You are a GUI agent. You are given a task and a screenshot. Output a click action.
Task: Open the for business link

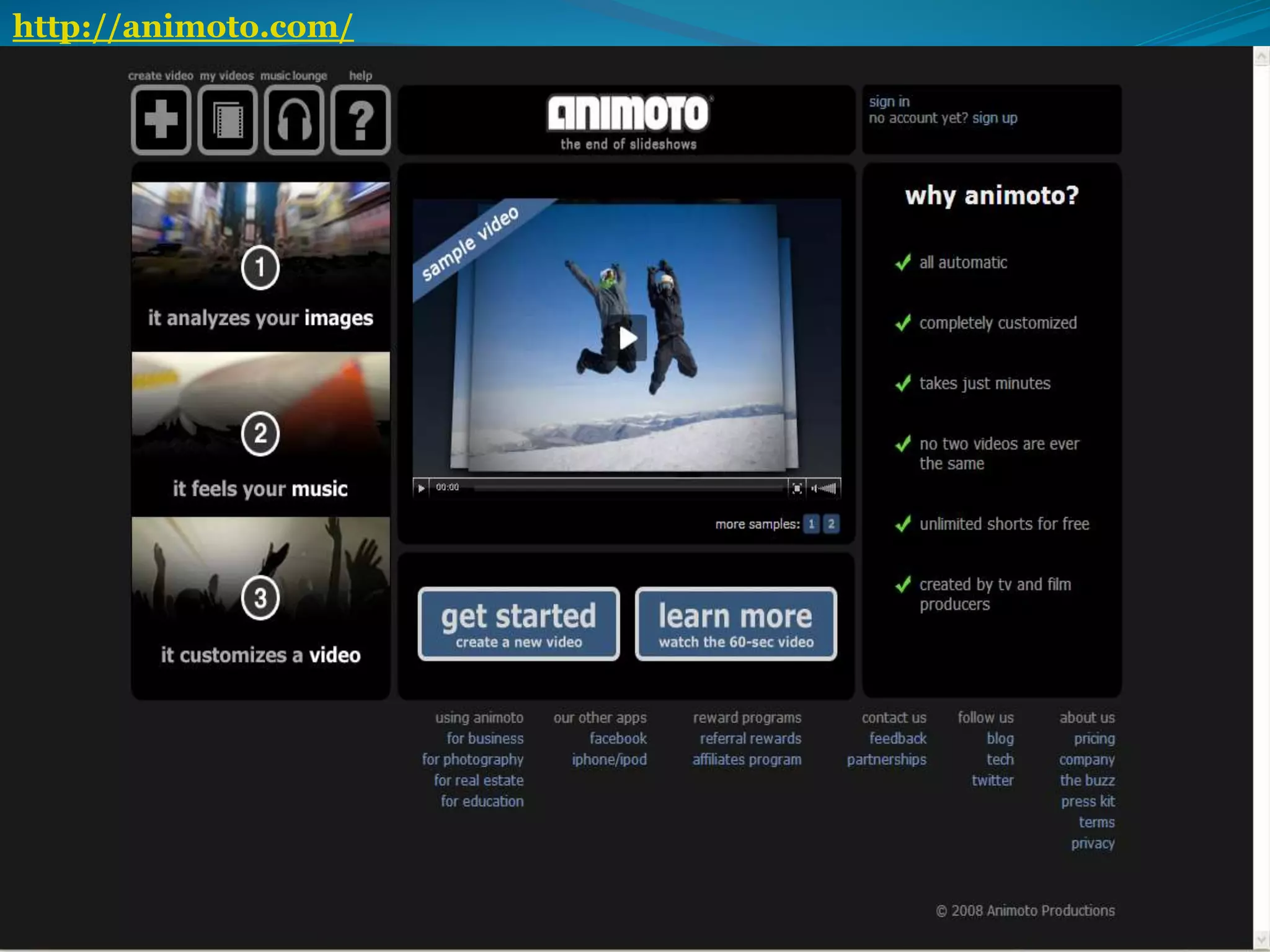(485, 739)
